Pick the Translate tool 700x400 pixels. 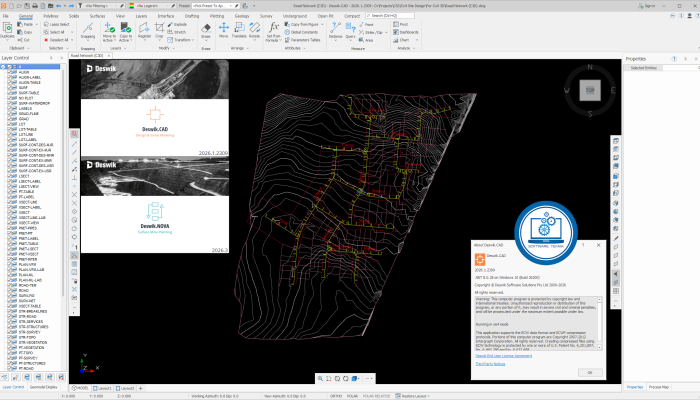[x=239, y=31]
